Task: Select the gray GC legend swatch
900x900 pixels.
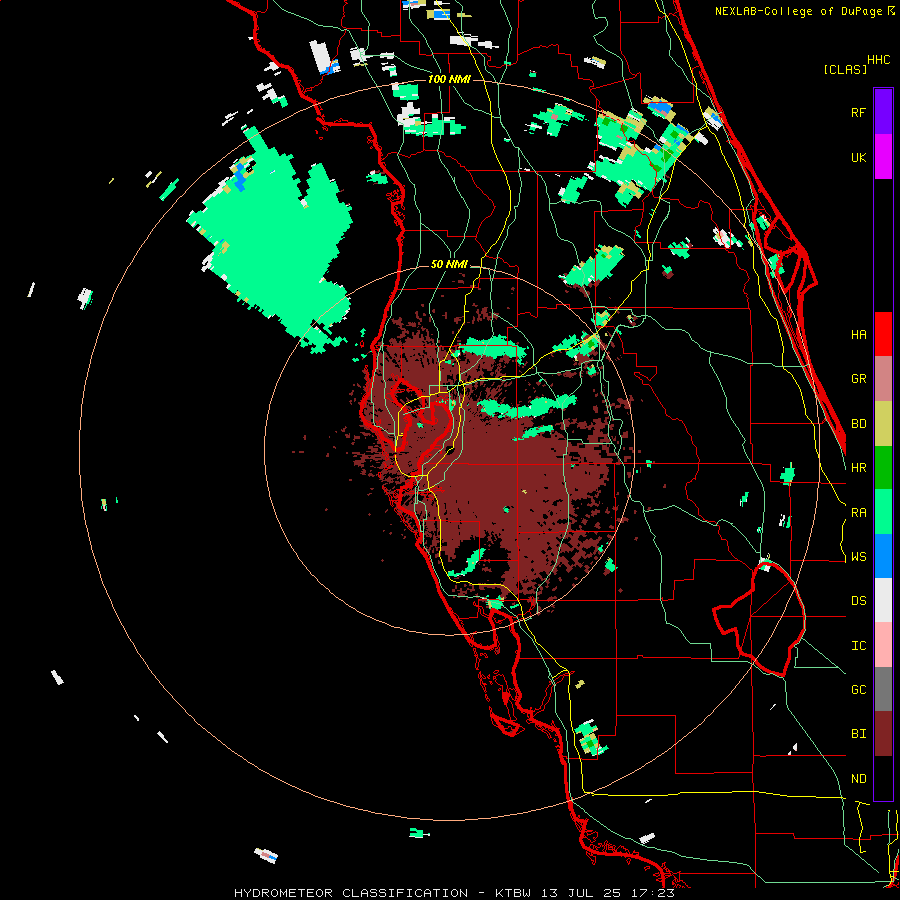Action: [x=883, y=689]
